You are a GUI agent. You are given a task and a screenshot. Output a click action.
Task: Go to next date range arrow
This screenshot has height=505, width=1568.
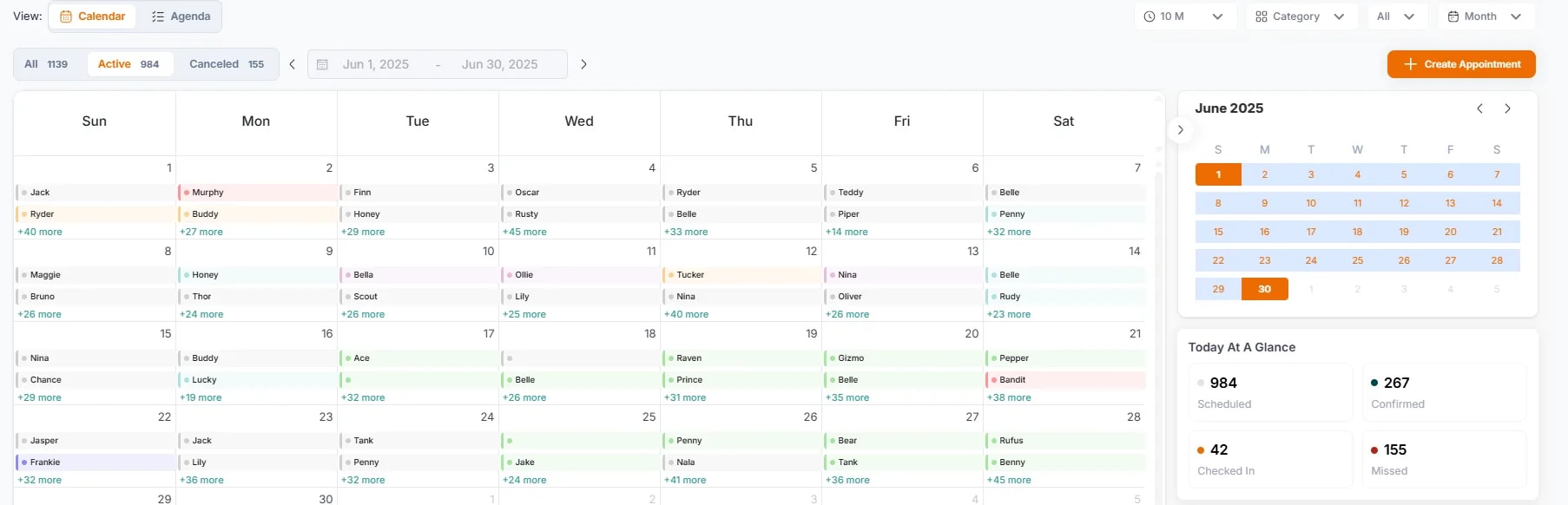pyautogui.click(x=583, y=64)
